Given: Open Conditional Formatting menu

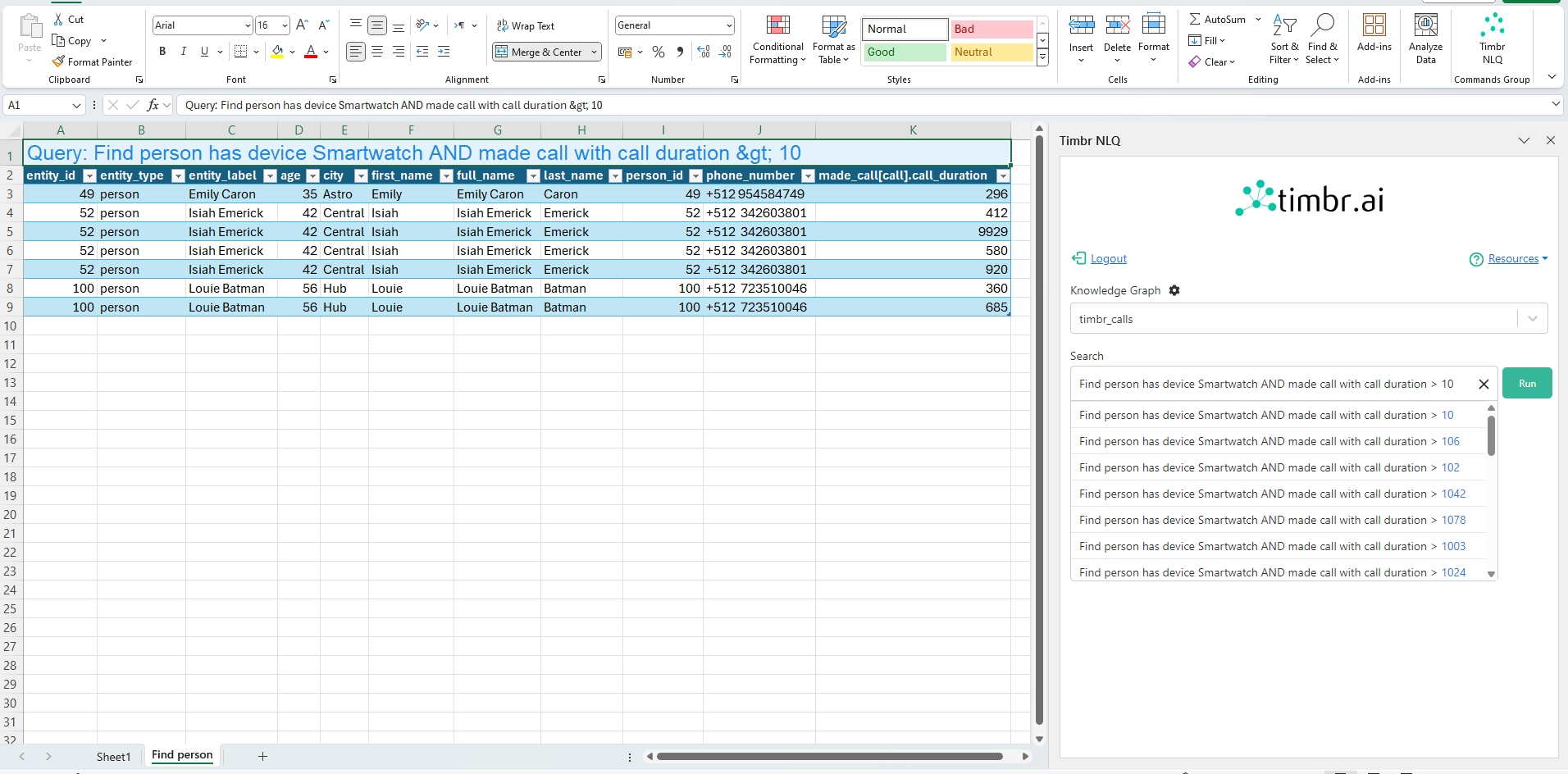Looking at the screenshot, I should [777, 39].
